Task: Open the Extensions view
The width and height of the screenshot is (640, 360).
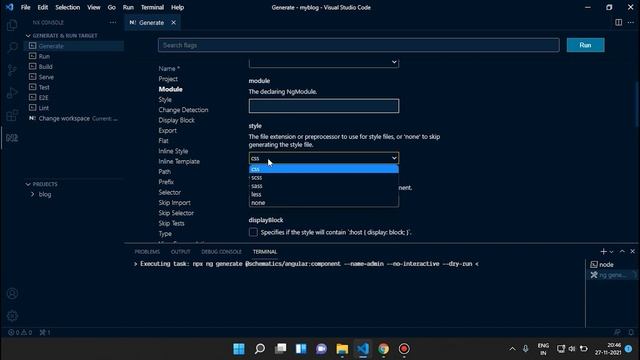Action: [12, 116]
